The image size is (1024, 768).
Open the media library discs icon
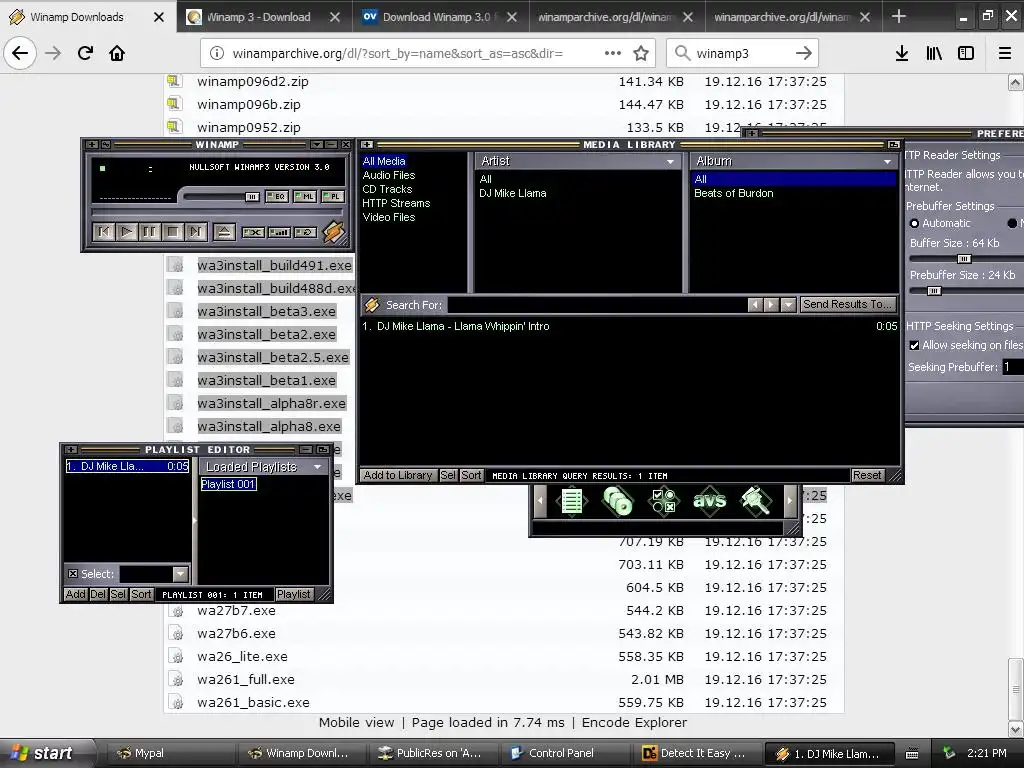(x=617, y=502)
